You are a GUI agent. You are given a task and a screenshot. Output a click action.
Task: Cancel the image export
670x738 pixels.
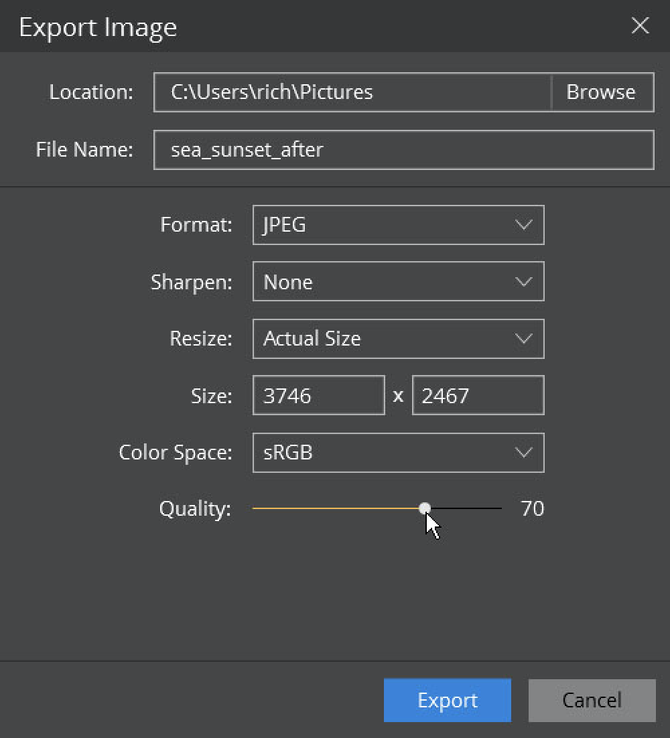click(x=592, y=700)
